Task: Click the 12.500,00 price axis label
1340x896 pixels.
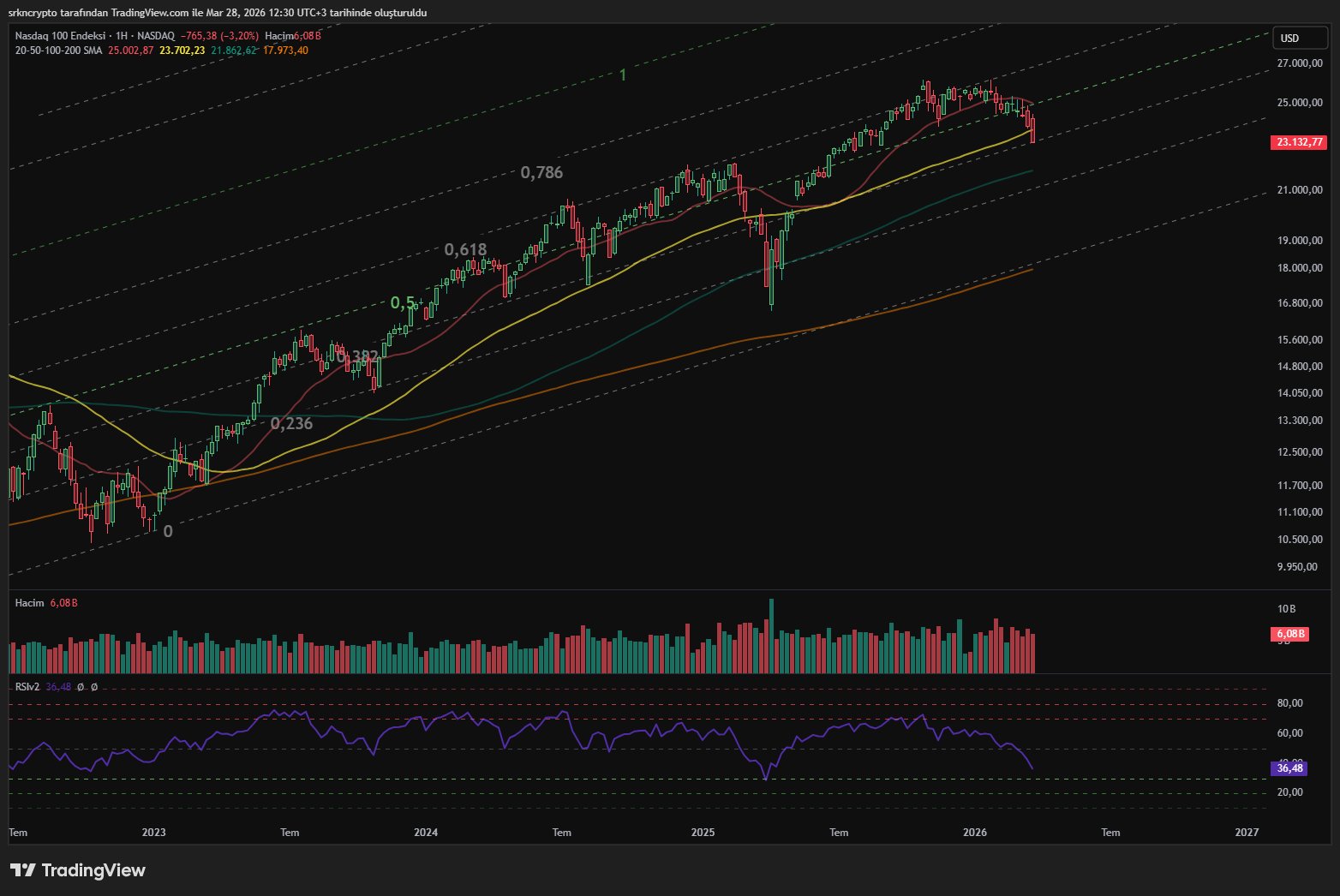Action: 1300,452
